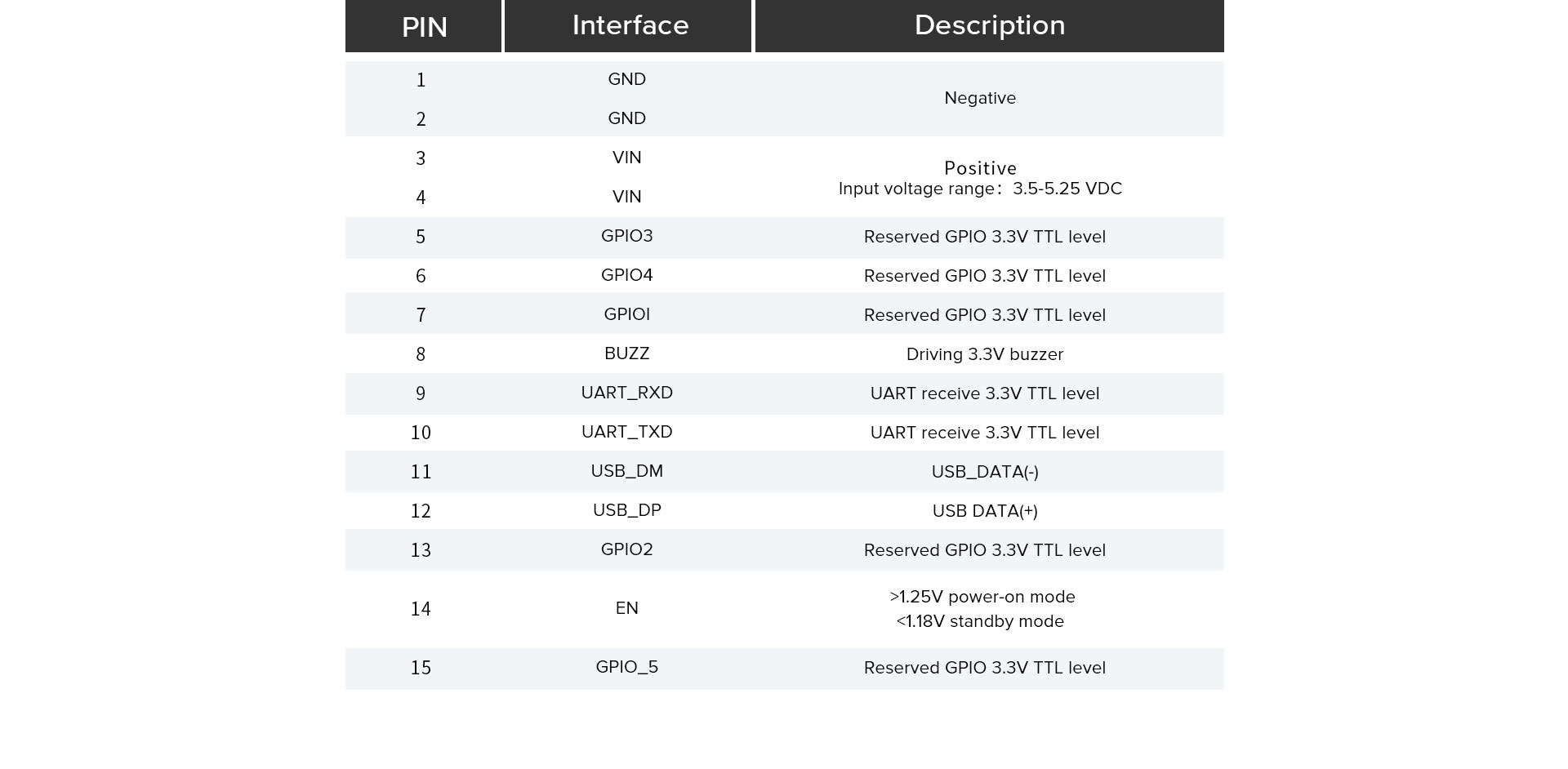Click the <1.18V standby mode text
1568x769 pixels.
(980, 621)
